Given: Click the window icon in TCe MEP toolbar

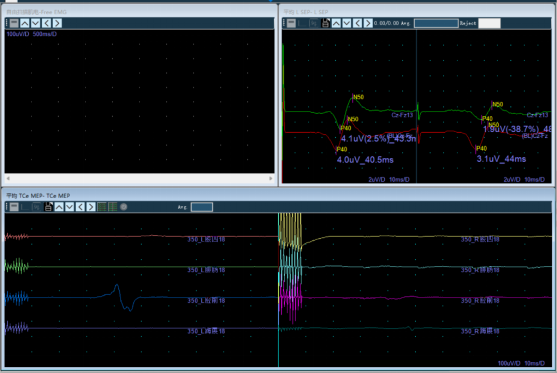Looking at the screenshot, I should tap(14, 207).
